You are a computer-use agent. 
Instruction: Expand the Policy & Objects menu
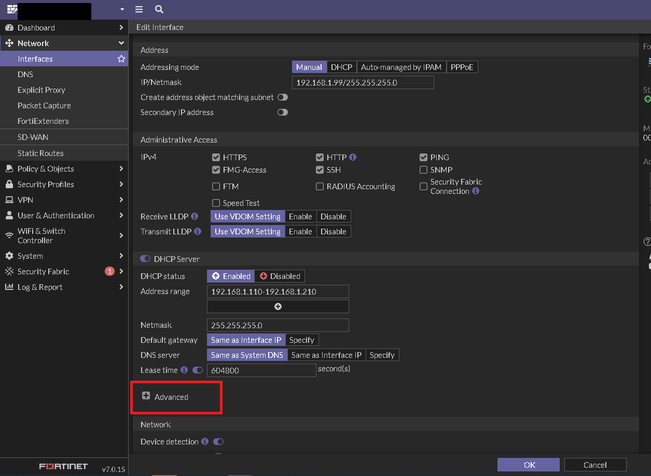(x=62, y=168)
